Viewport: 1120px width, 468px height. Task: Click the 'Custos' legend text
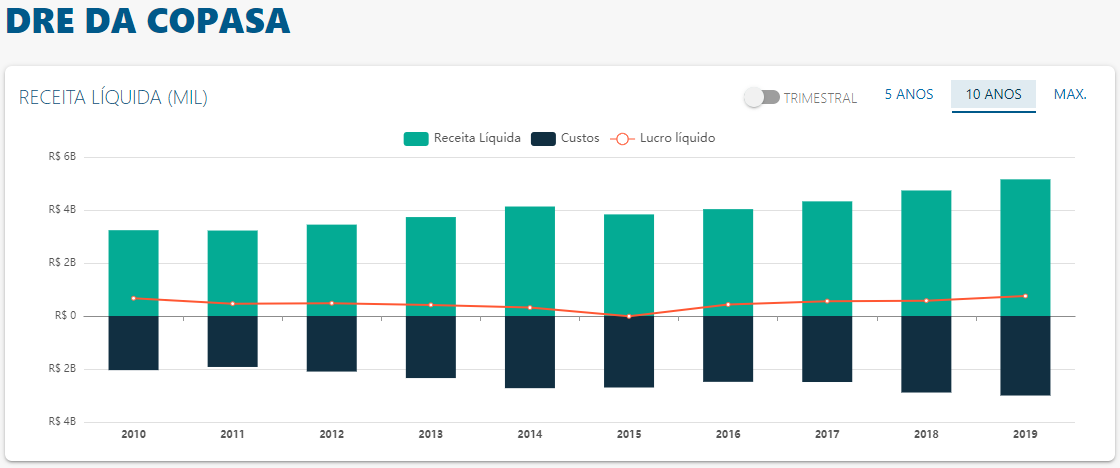[580, 139]
